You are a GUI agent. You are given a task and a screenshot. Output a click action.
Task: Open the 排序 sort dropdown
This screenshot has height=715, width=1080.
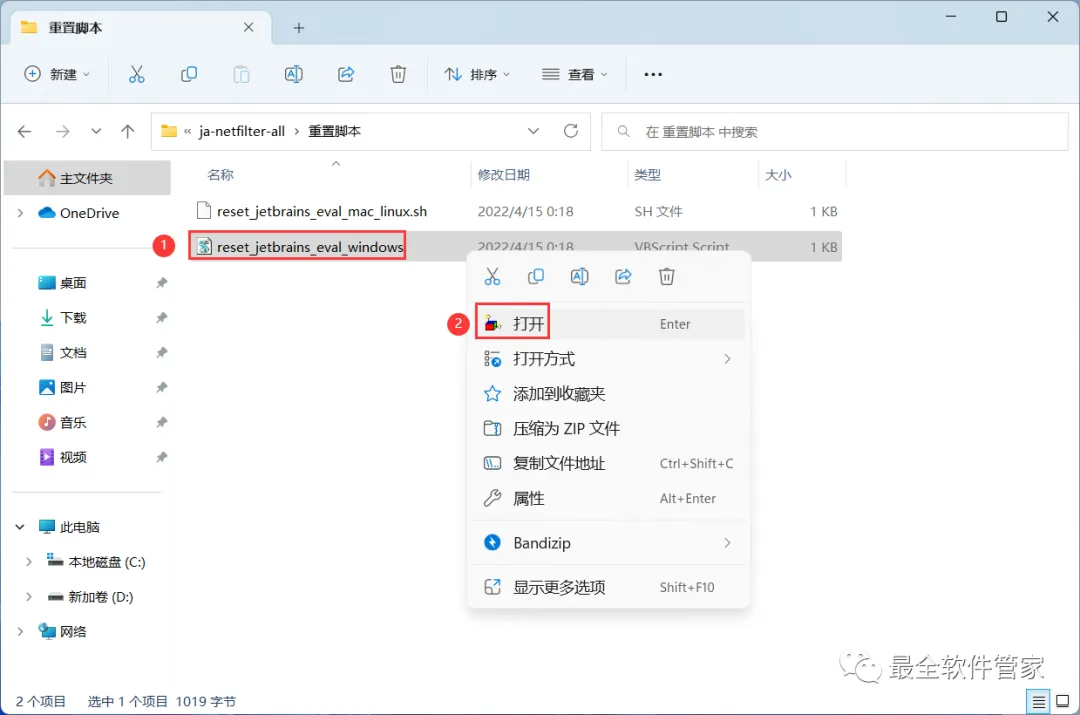point(477,74)
